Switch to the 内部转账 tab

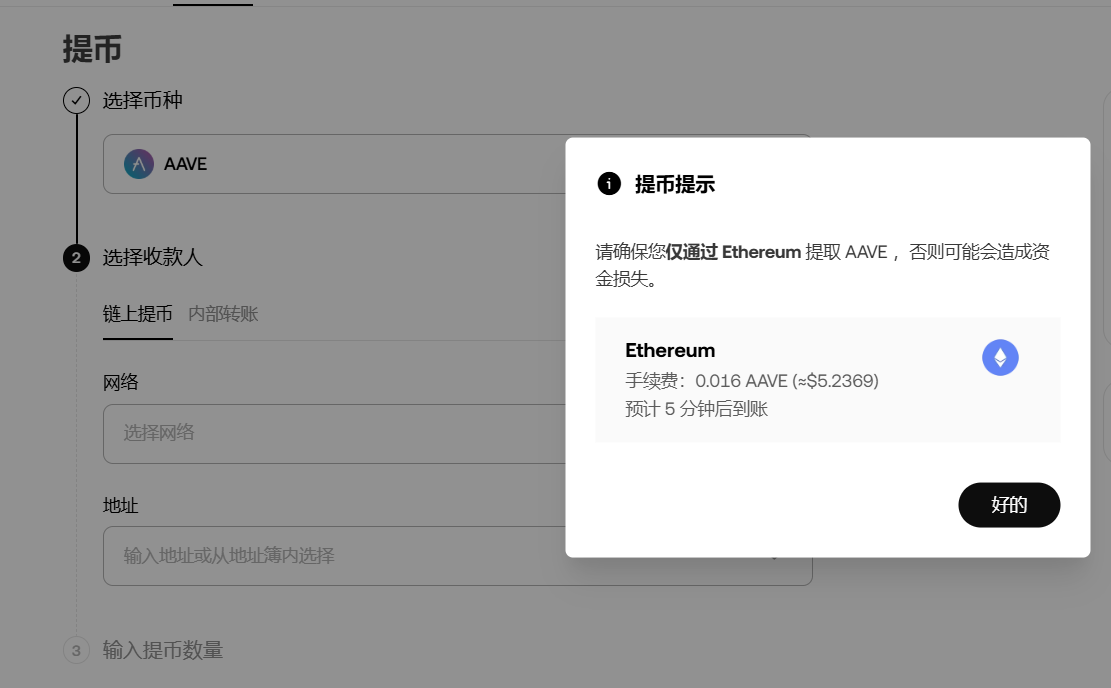tap(223, 314)
